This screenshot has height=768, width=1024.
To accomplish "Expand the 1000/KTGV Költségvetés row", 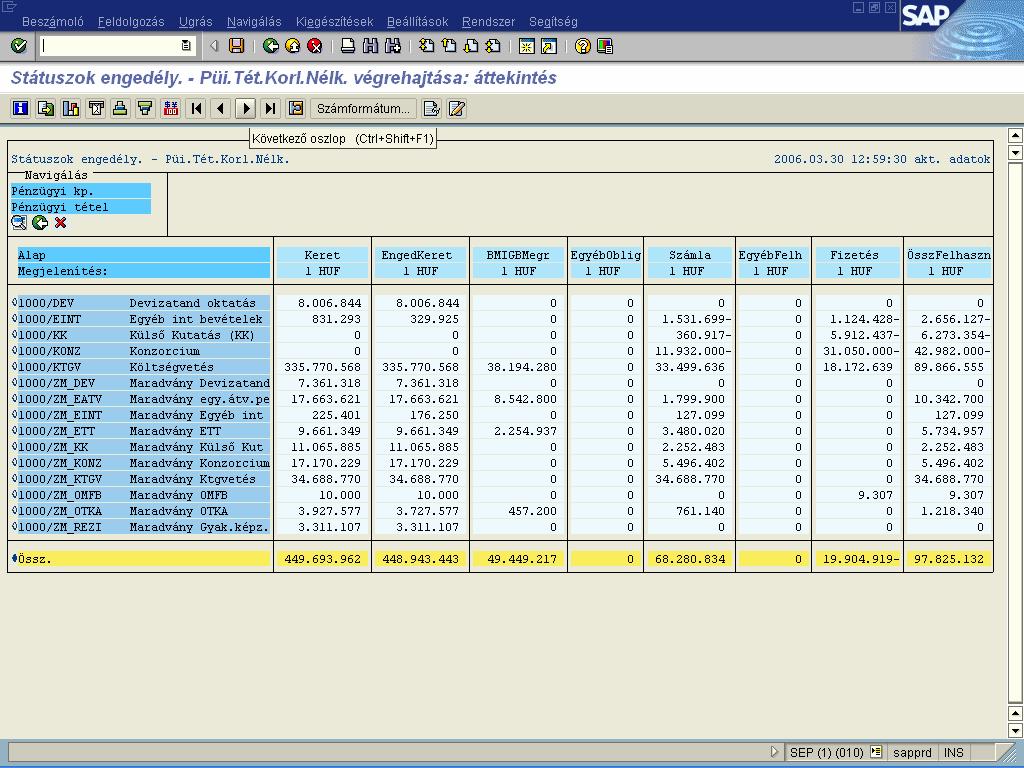I will [x=14, y=366].
